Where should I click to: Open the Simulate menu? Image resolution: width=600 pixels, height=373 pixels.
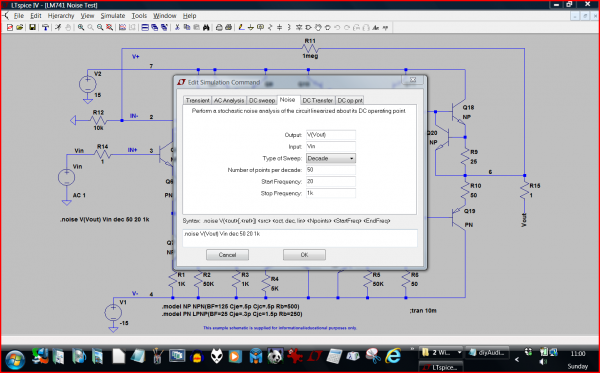point(113,16)
